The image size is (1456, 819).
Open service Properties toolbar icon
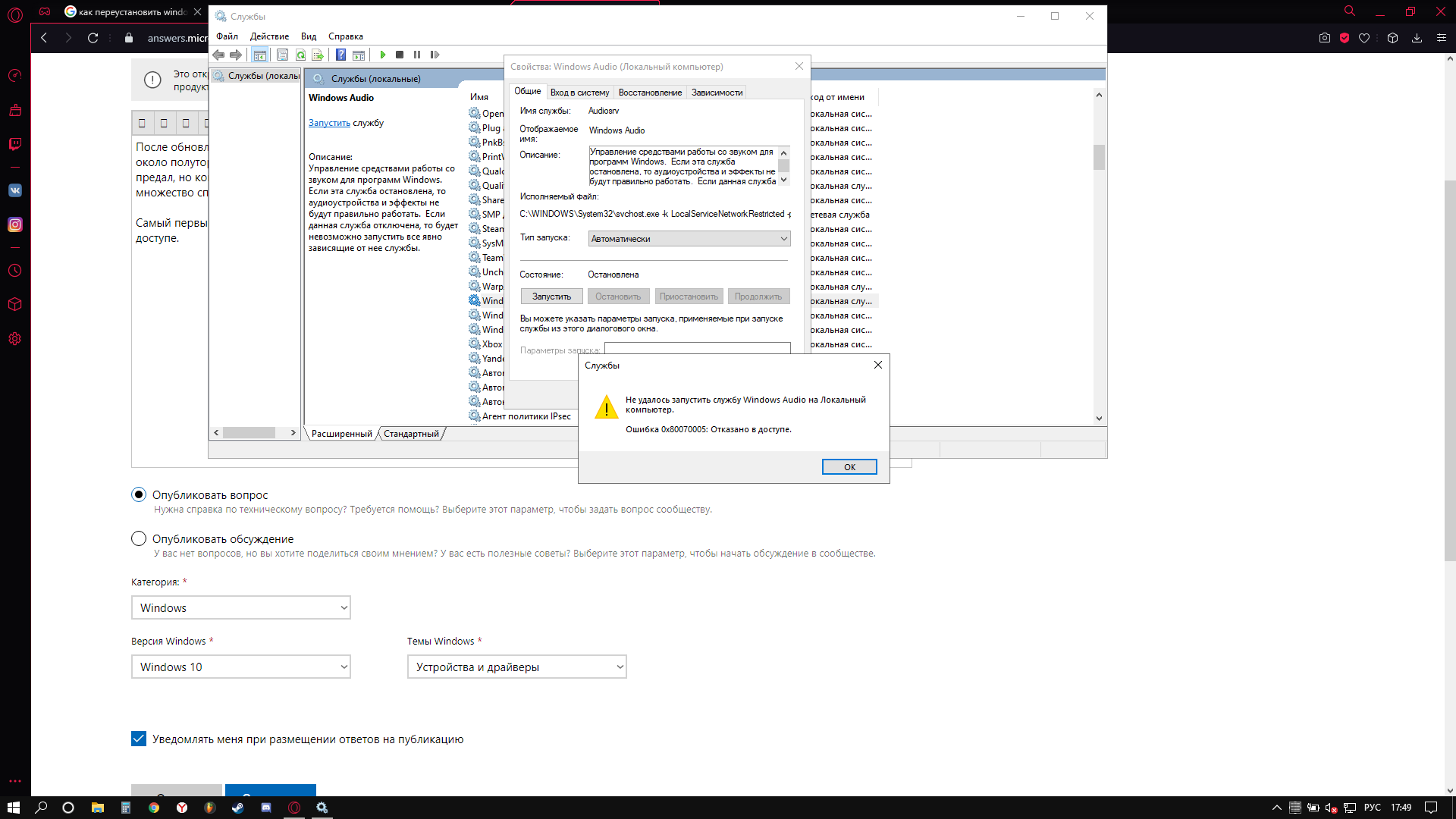(x=282, y=55)
